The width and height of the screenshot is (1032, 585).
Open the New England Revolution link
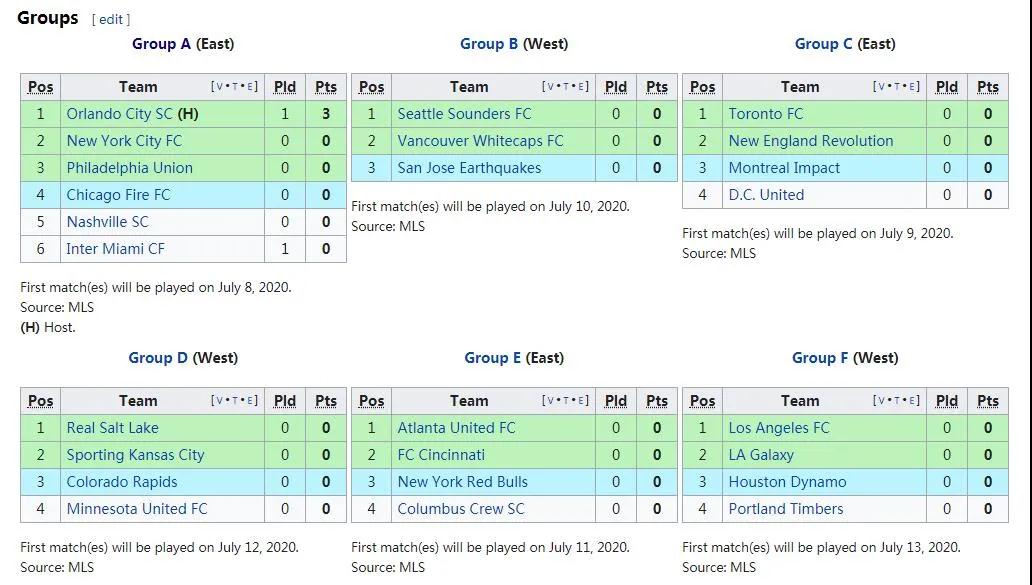point(811,141)
